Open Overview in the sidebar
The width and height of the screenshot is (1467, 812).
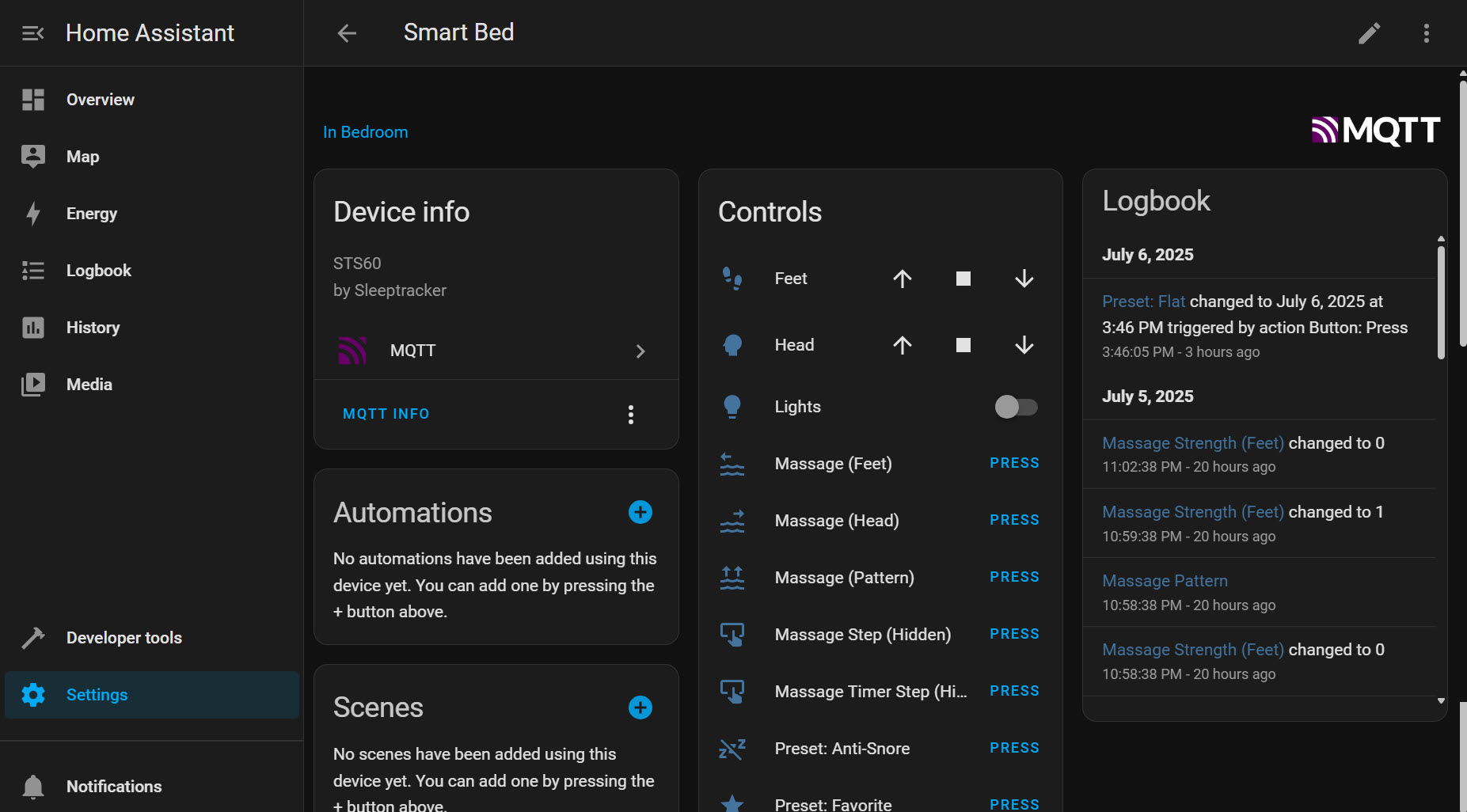click(151, 100)
